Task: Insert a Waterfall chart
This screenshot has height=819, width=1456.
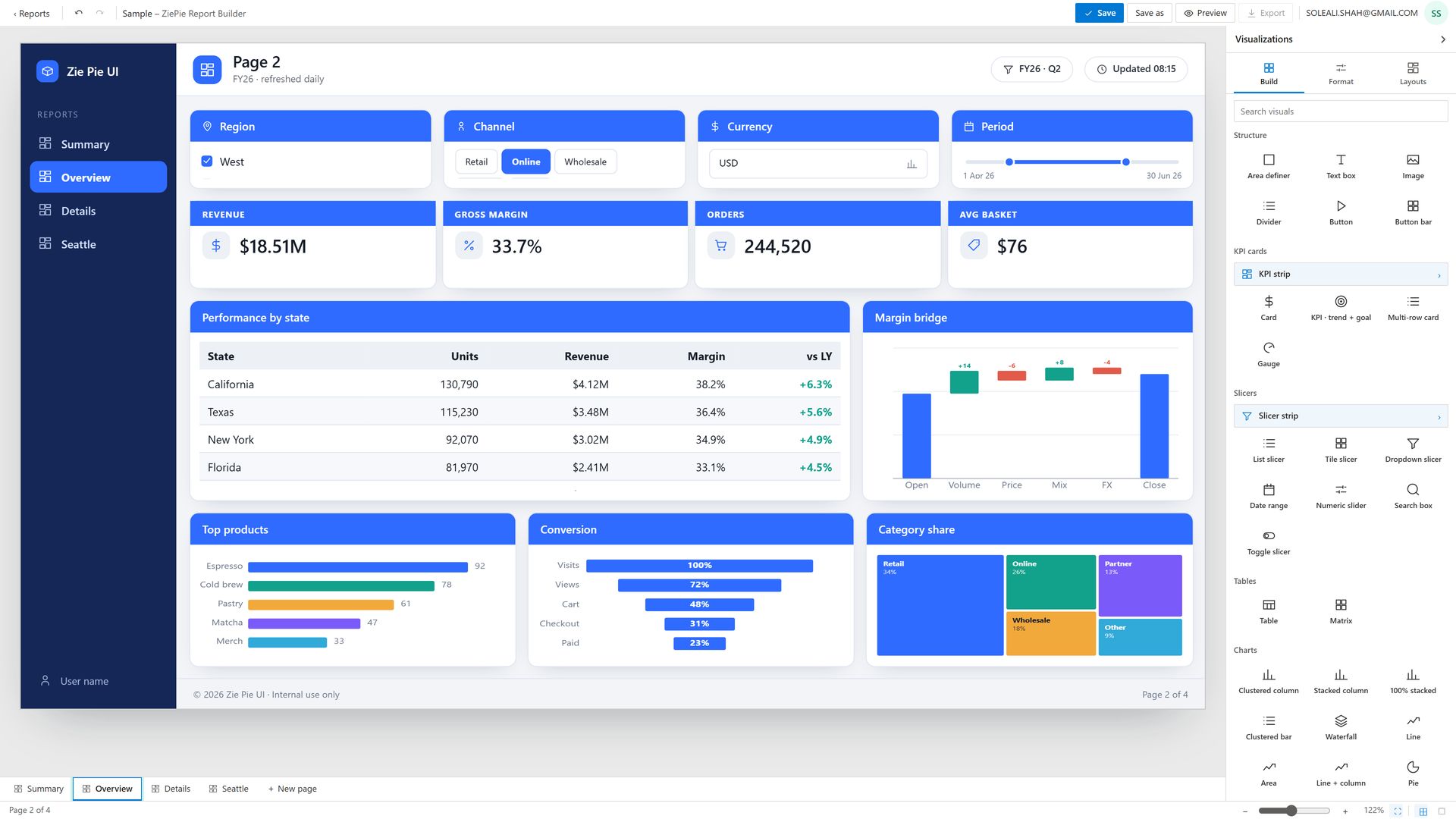Action: (1340, 727)
